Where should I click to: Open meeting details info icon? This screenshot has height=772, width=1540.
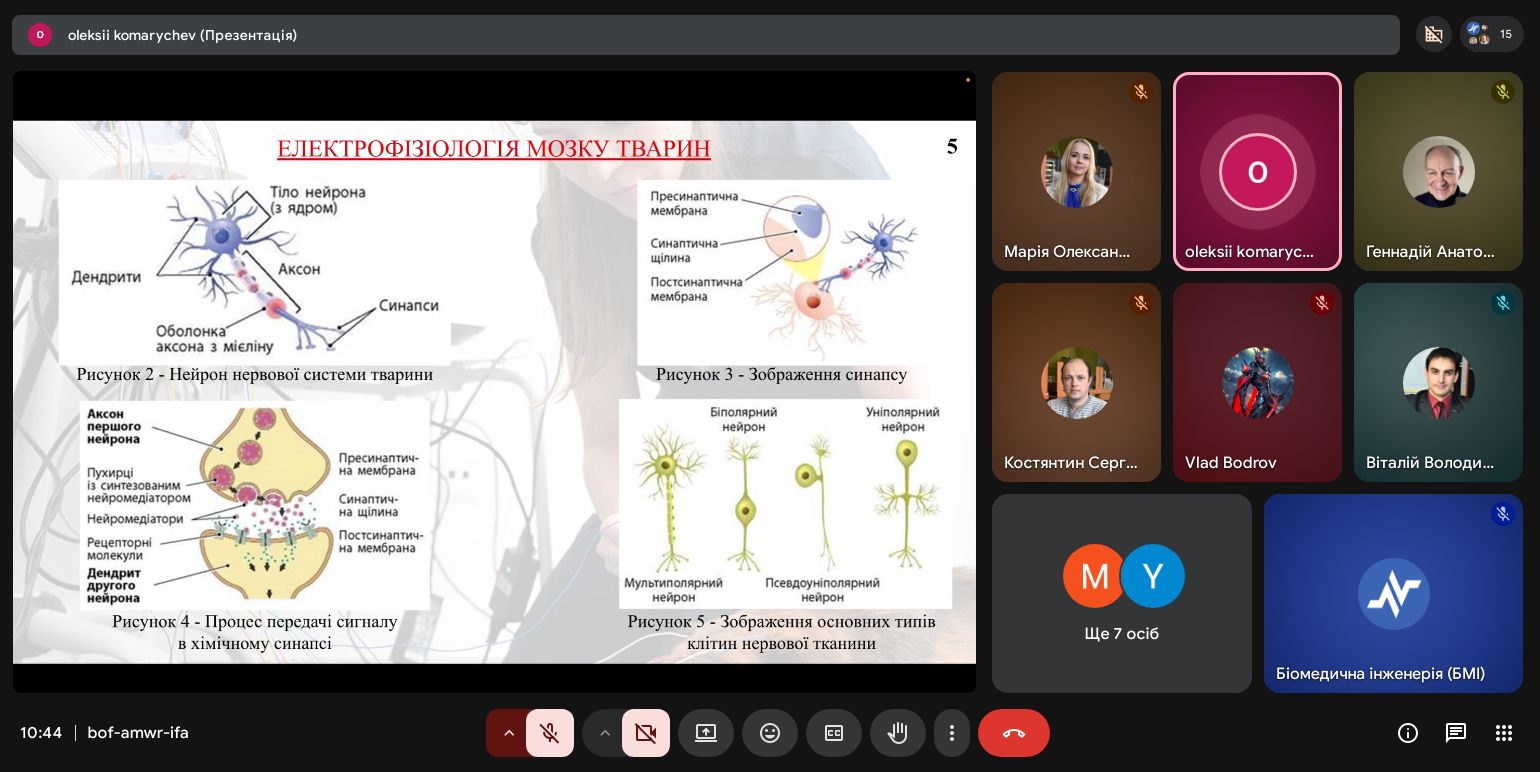click(x=1408, y=733)
